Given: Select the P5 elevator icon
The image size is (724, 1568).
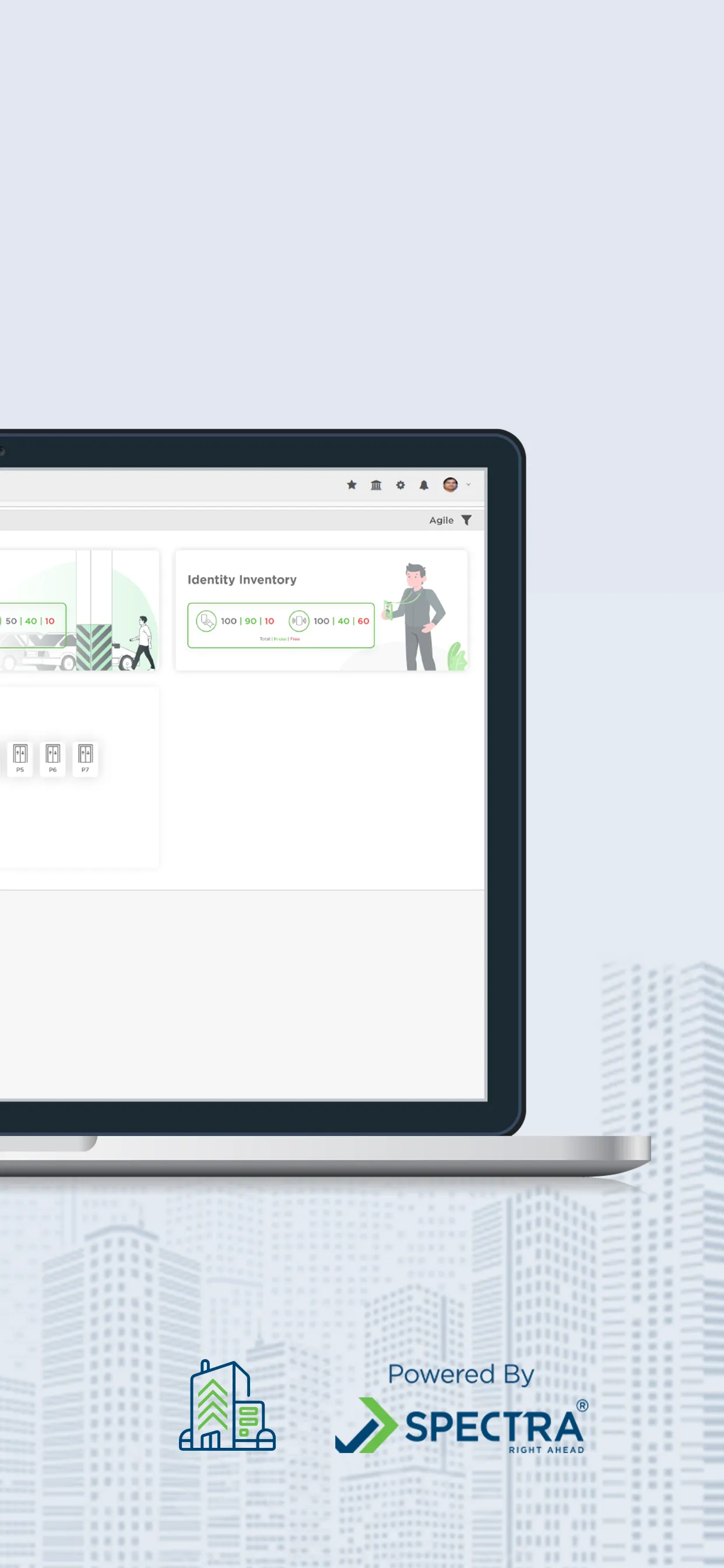Looking at the screenshot, I should (20, 758).
